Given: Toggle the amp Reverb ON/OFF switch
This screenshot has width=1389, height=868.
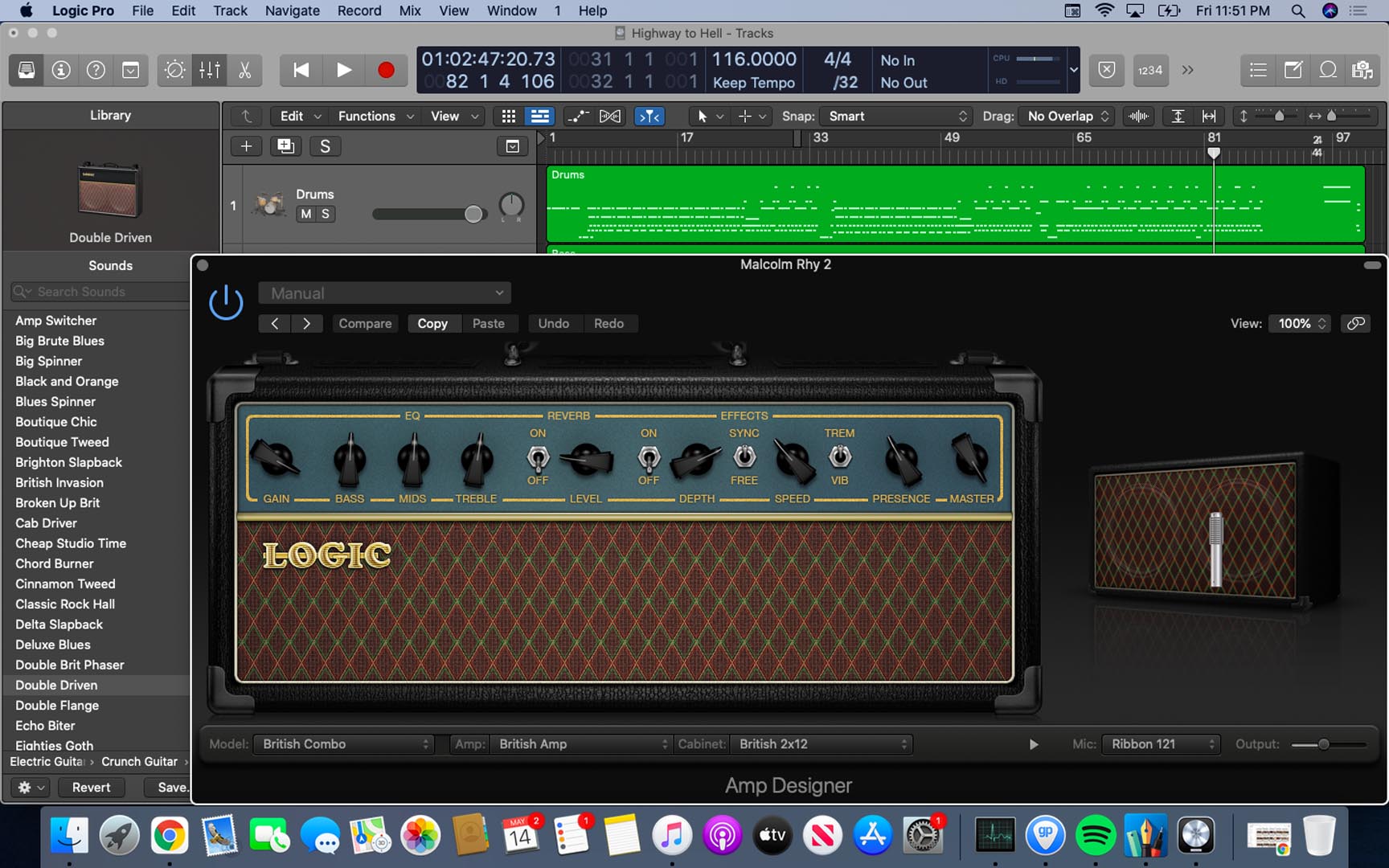Looking at the screenshot, I should 538,457.
